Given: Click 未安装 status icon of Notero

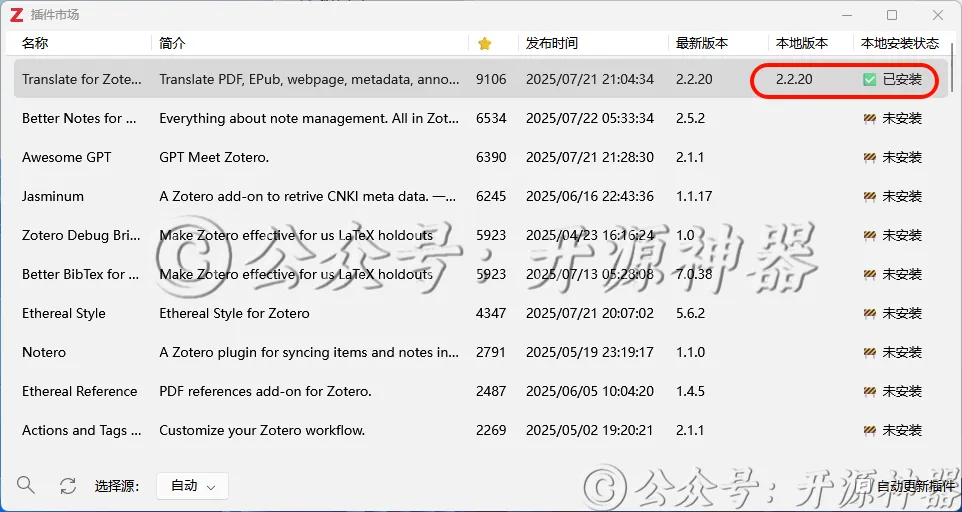Looking at the screenshot, I should pyautogui.click(x=869, y=353).
